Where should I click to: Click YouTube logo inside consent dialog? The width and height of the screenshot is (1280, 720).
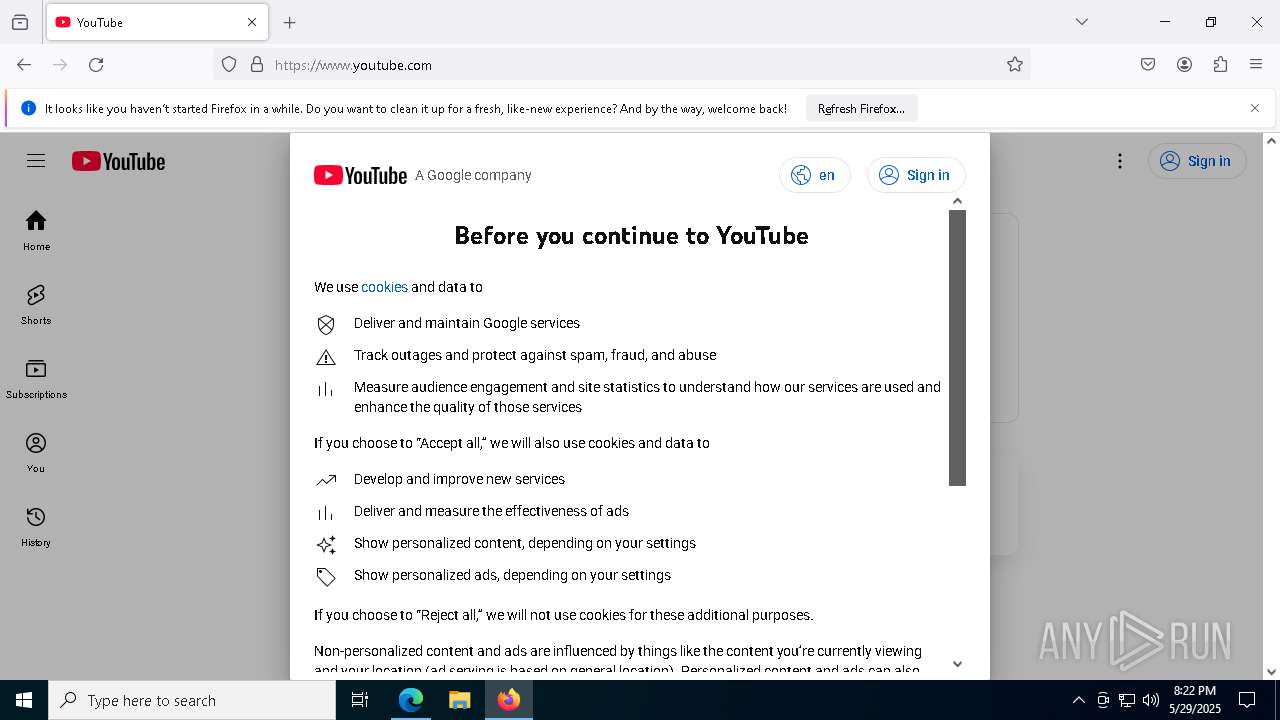[x=360, y=175]
